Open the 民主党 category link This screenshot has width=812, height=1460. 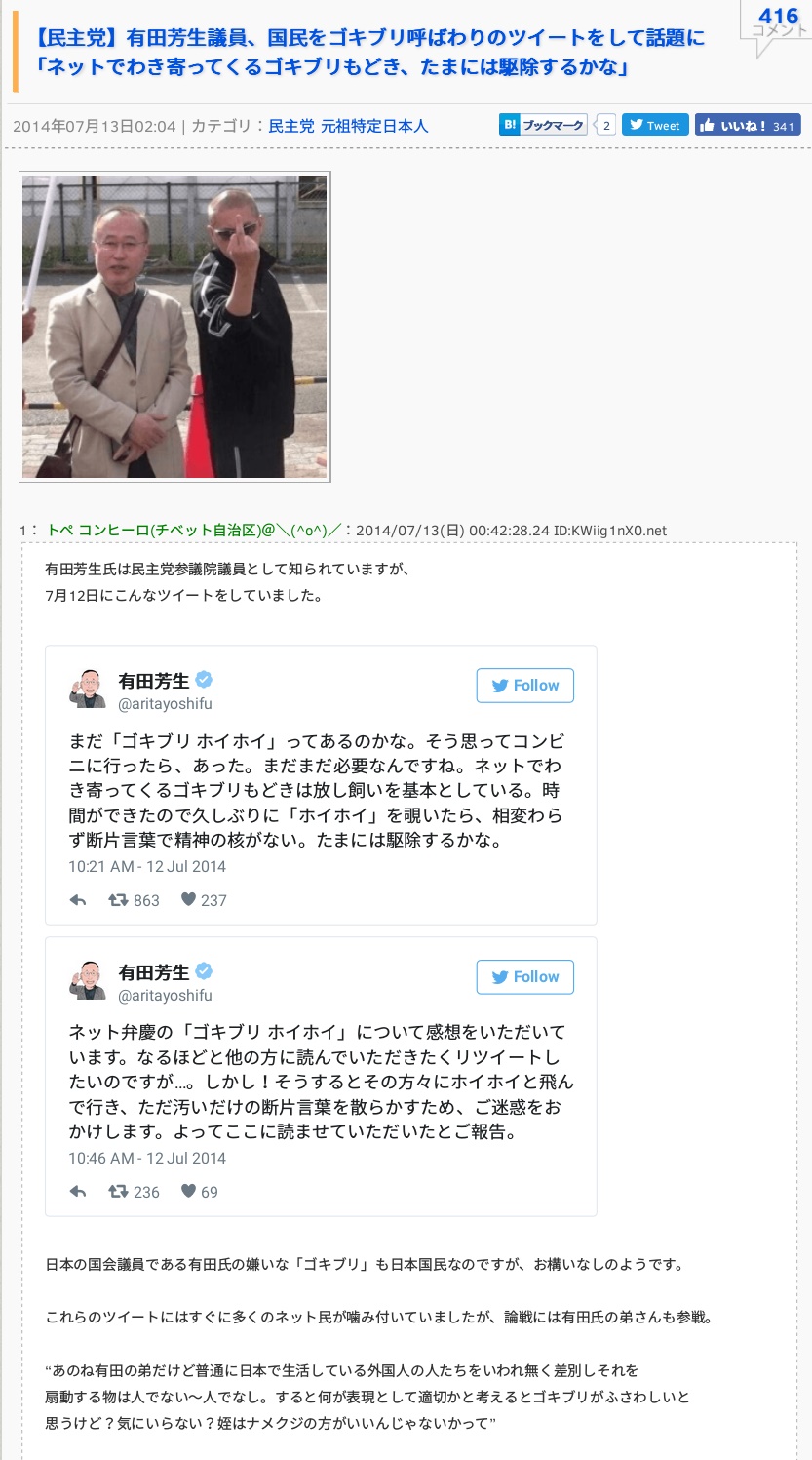point(291,126)
